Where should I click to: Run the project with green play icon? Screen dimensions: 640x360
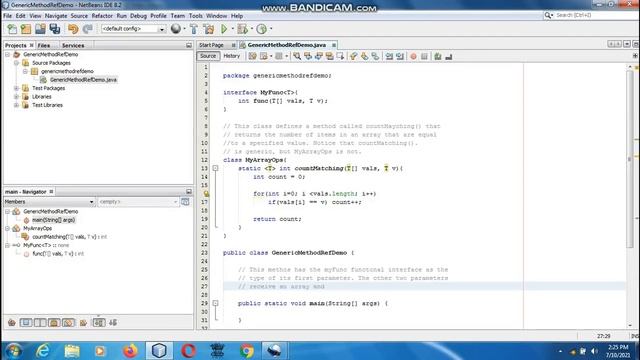(x=224, y=29)
